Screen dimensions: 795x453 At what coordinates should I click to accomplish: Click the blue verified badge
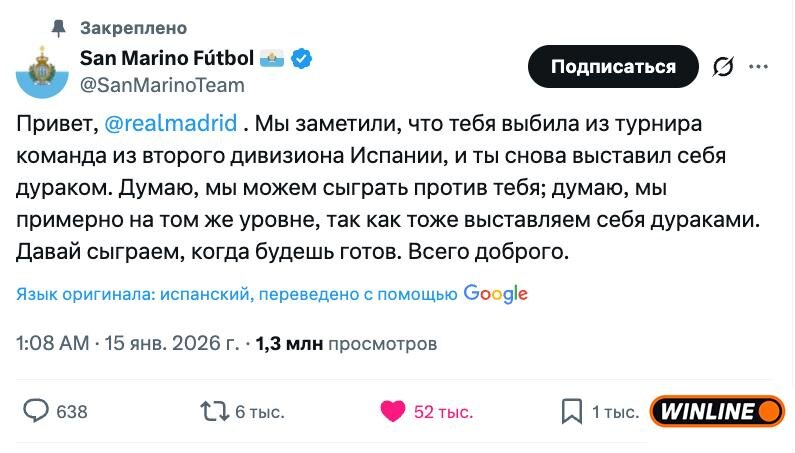[x=301, y=59]
